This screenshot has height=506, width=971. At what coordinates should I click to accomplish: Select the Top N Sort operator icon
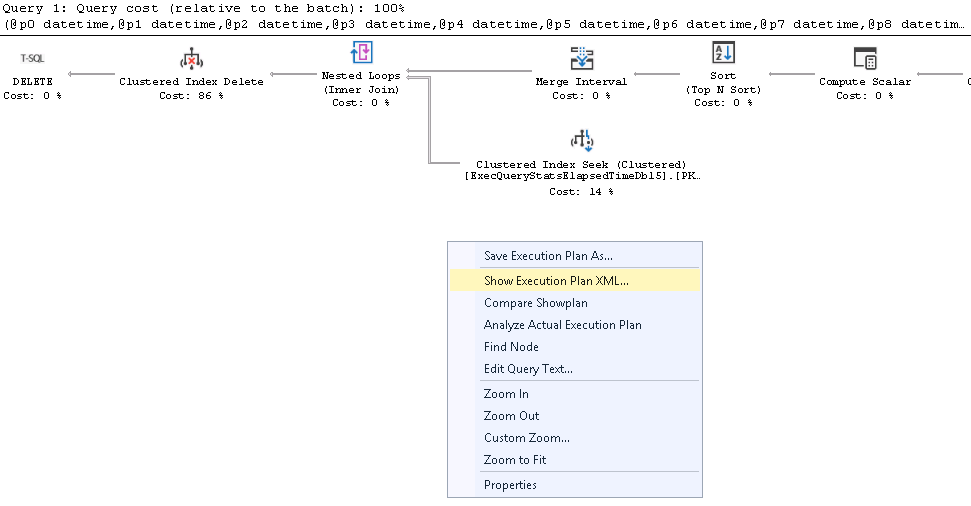[723, 53]
